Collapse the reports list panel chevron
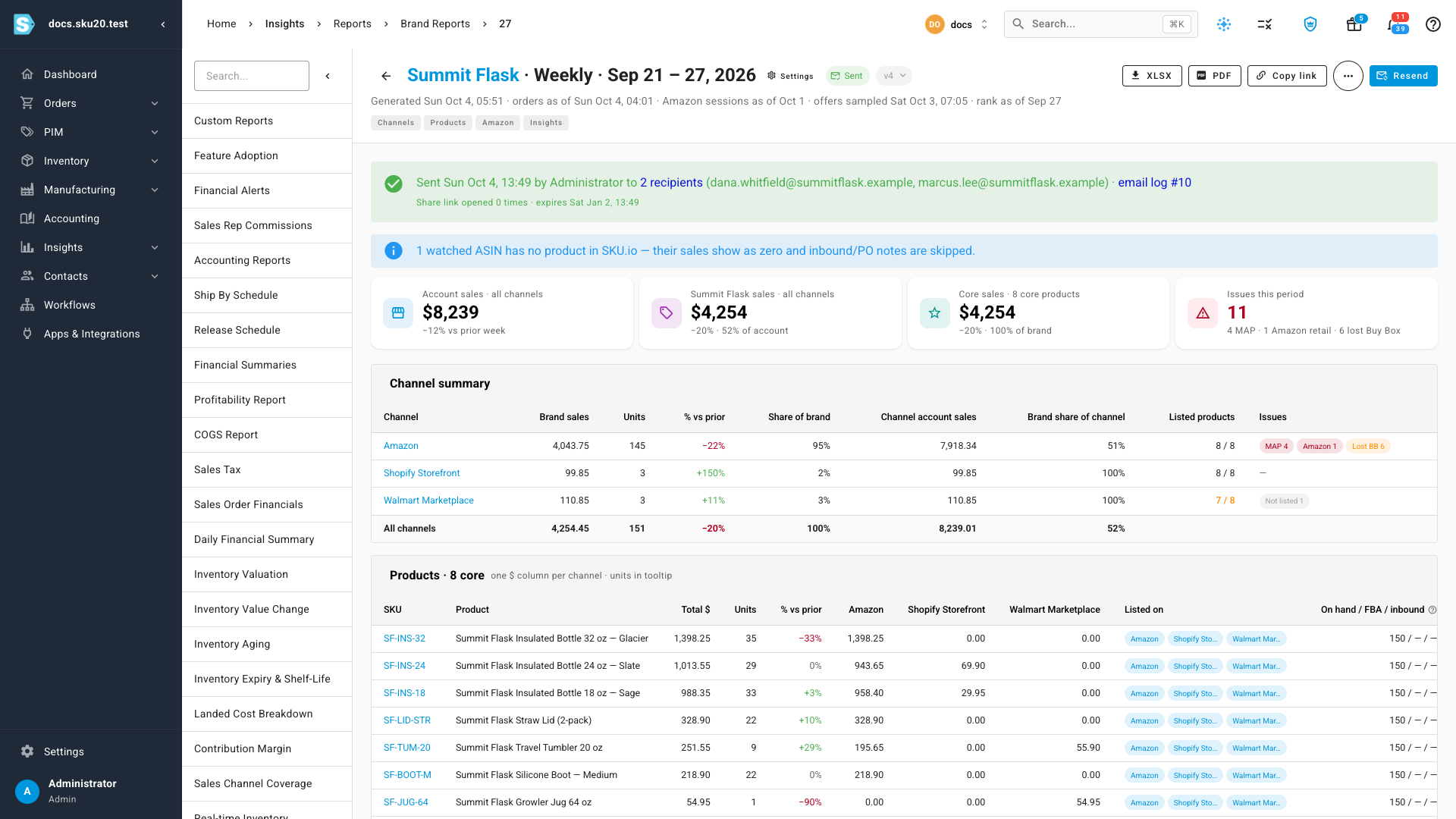The height and width of the screenshot is (819, 1456). click(328, 76)
